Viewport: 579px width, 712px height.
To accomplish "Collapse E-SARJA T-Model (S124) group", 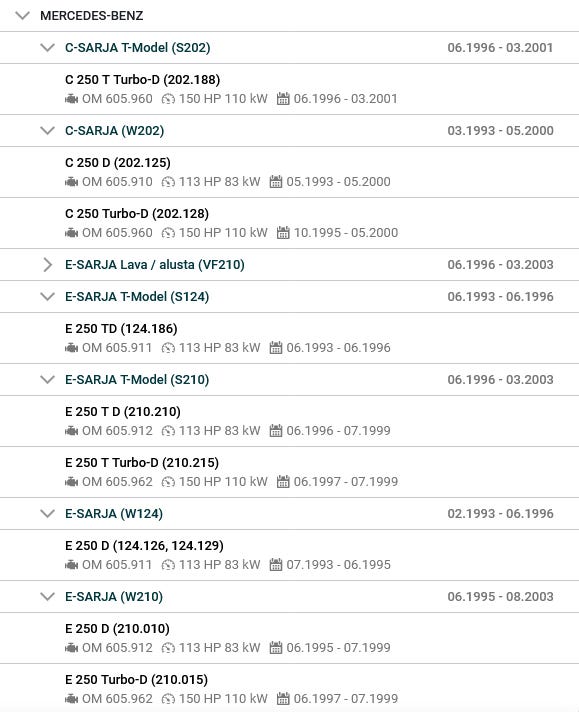I will point(47,297).
